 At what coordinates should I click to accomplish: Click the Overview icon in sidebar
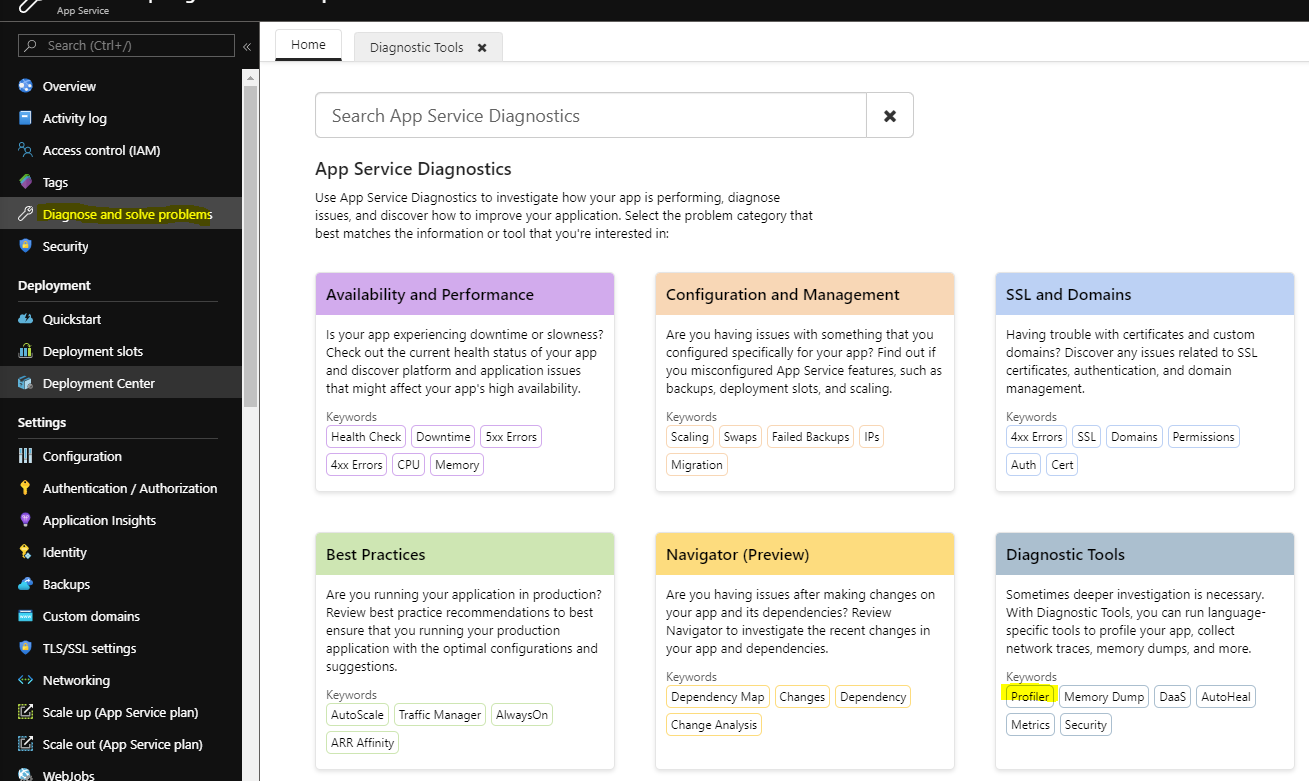click(x=26, y=86)
